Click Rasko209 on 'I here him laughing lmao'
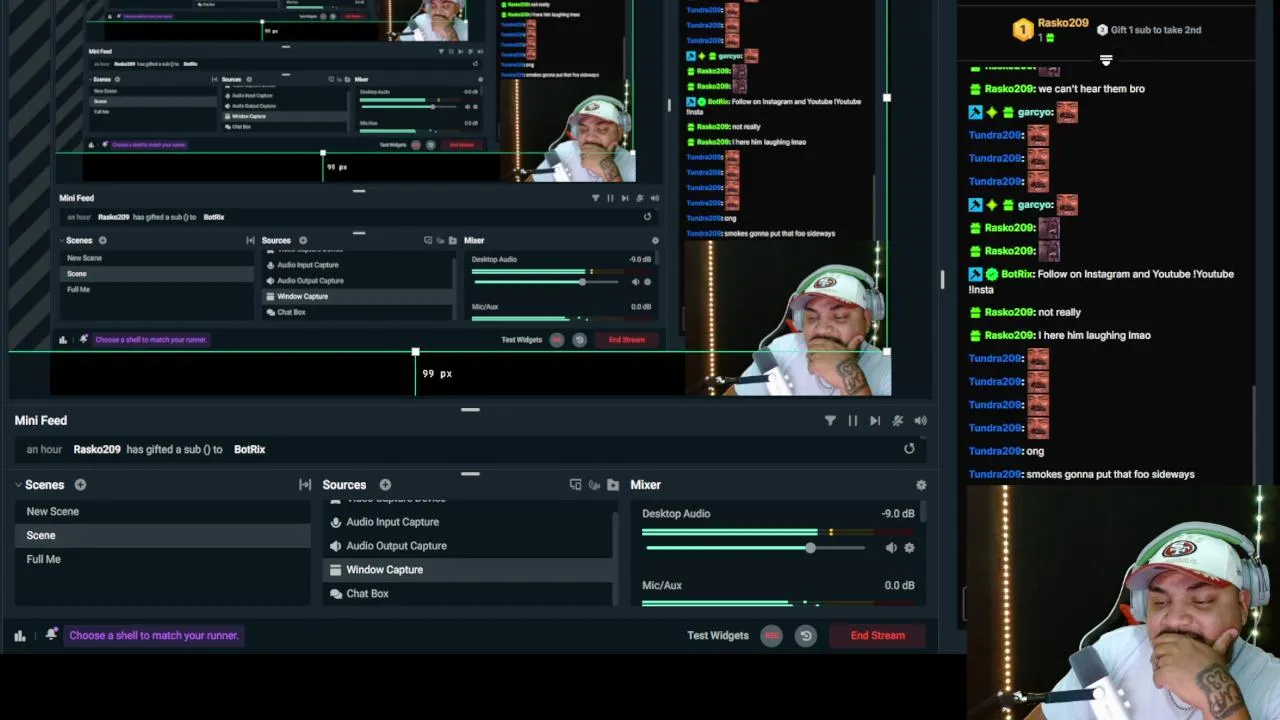Viewport: 1280px width, 720px height. tap(1008, 335)
